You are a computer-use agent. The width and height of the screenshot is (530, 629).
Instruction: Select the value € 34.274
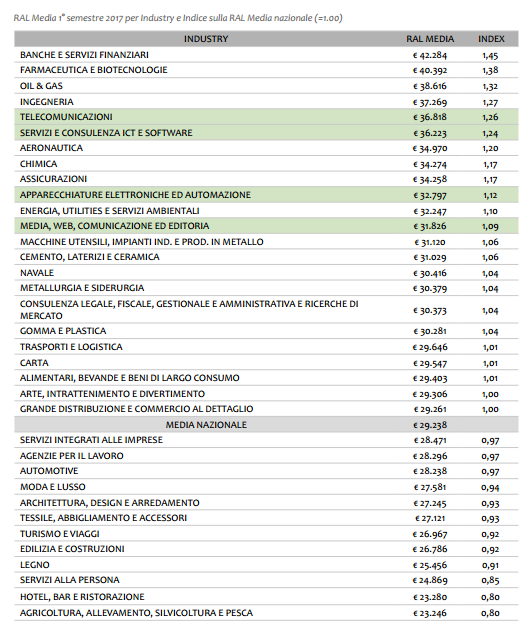coord(430,164)
